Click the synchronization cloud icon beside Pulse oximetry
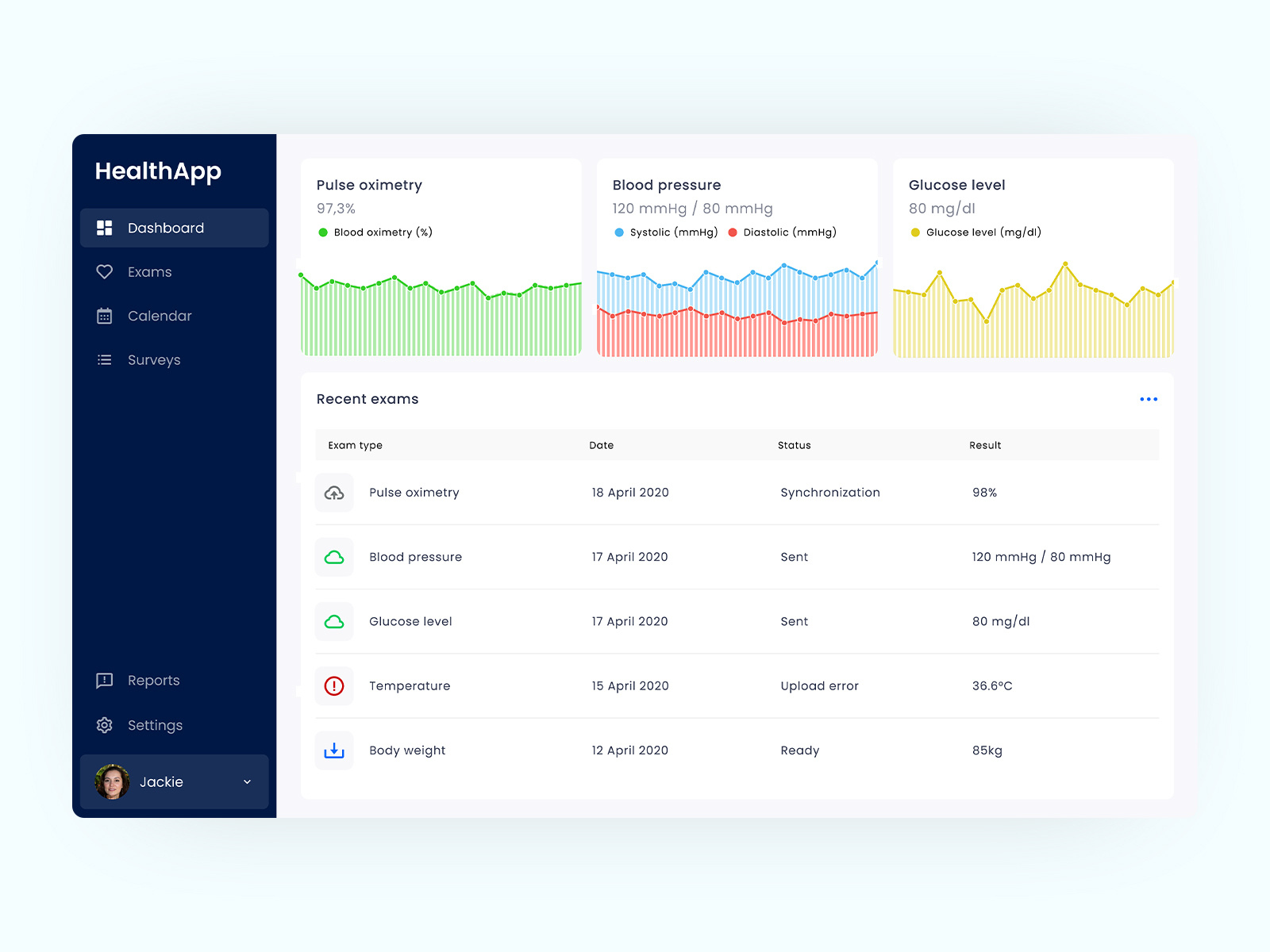 (x=334, y=493)
